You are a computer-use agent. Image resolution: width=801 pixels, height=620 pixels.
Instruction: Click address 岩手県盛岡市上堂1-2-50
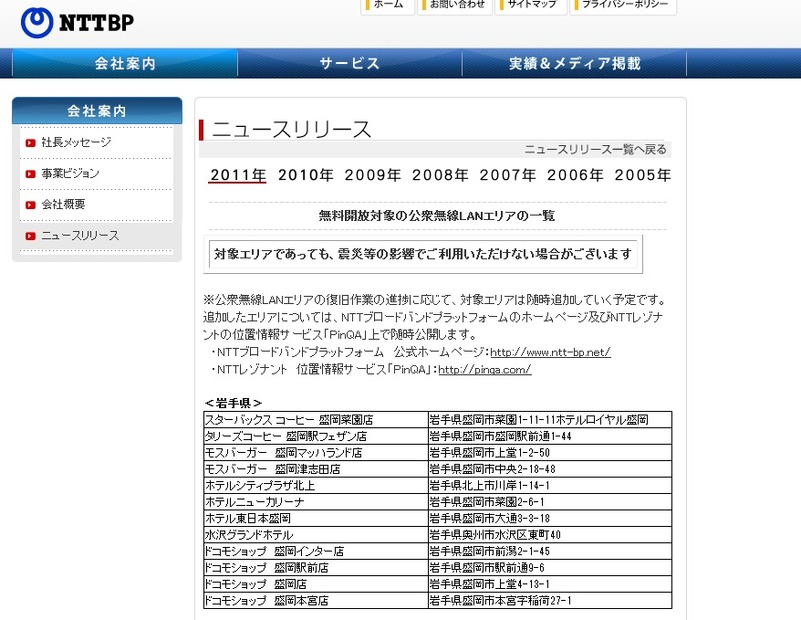pos(550,452)
